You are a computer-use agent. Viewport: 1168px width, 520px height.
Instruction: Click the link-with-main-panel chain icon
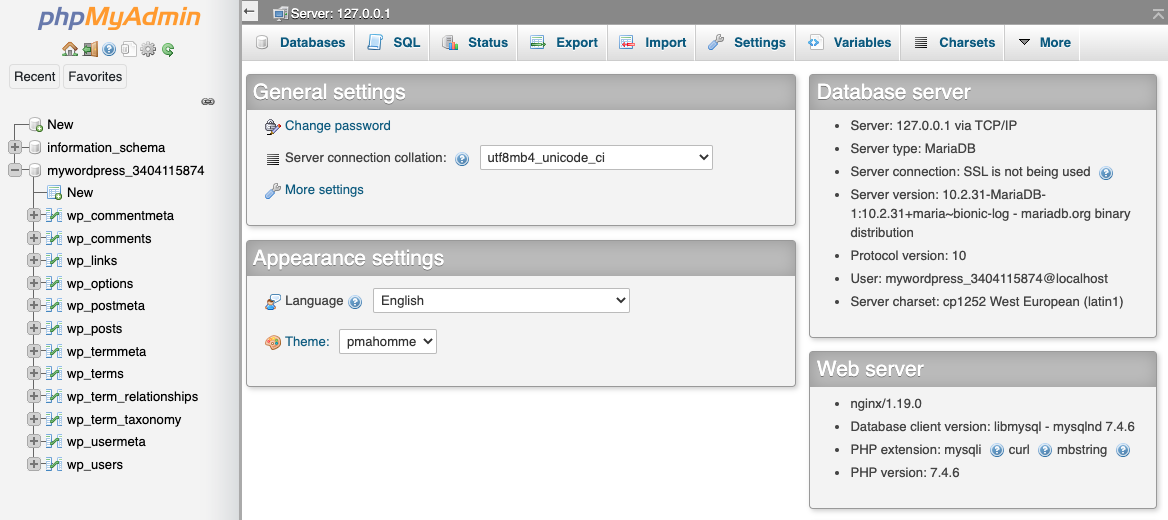click(x=208, y=101)
